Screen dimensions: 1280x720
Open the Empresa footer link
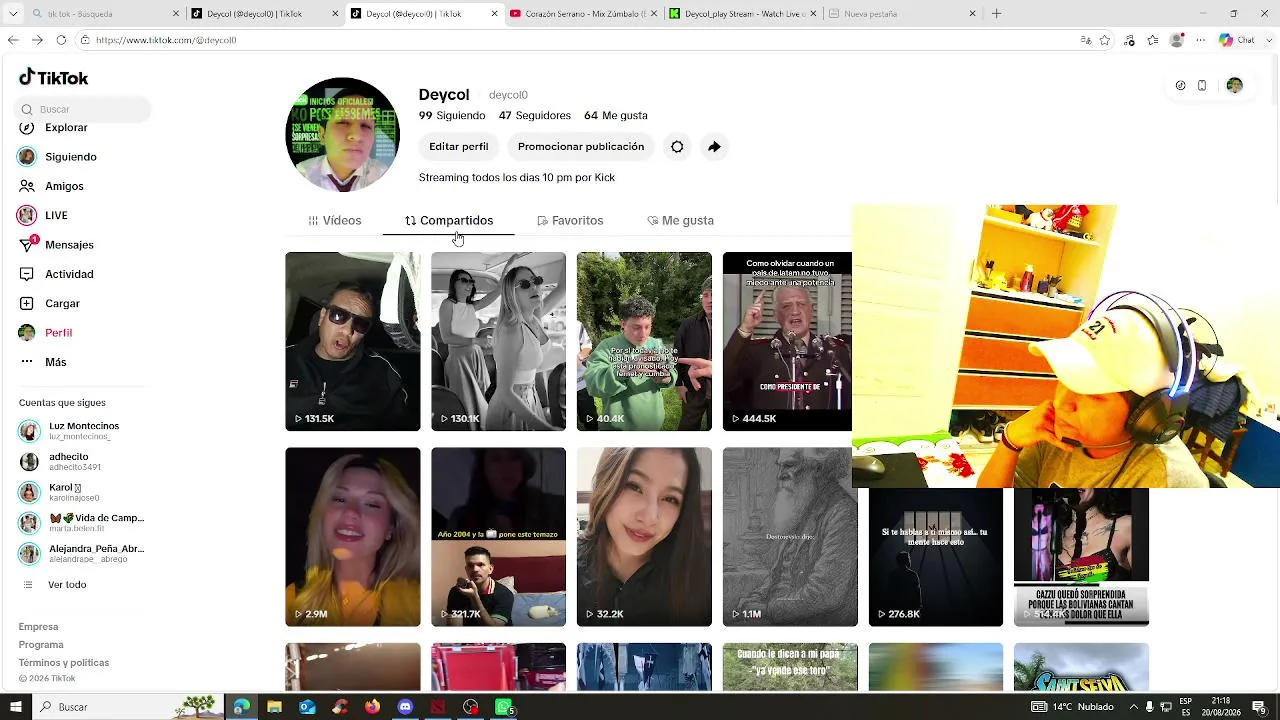click(x=38, y=627)
